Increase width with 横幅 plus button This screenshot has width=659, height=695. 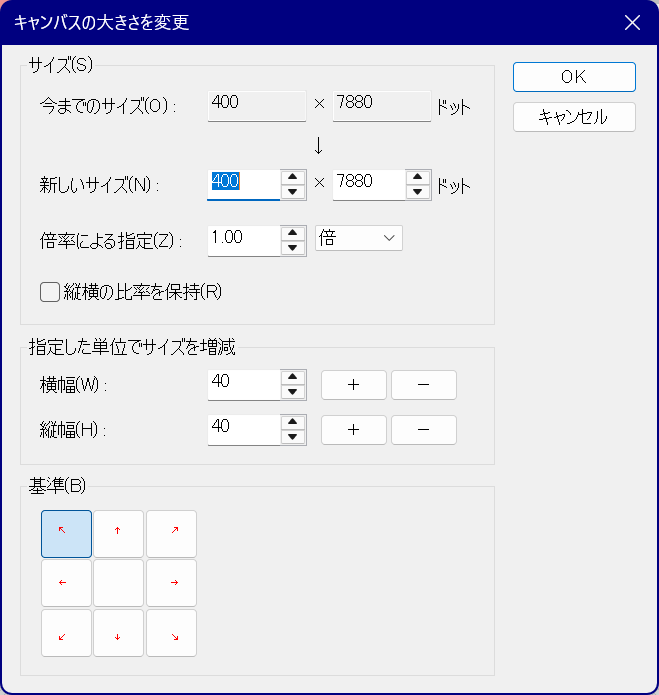click(x=354, y=385)
